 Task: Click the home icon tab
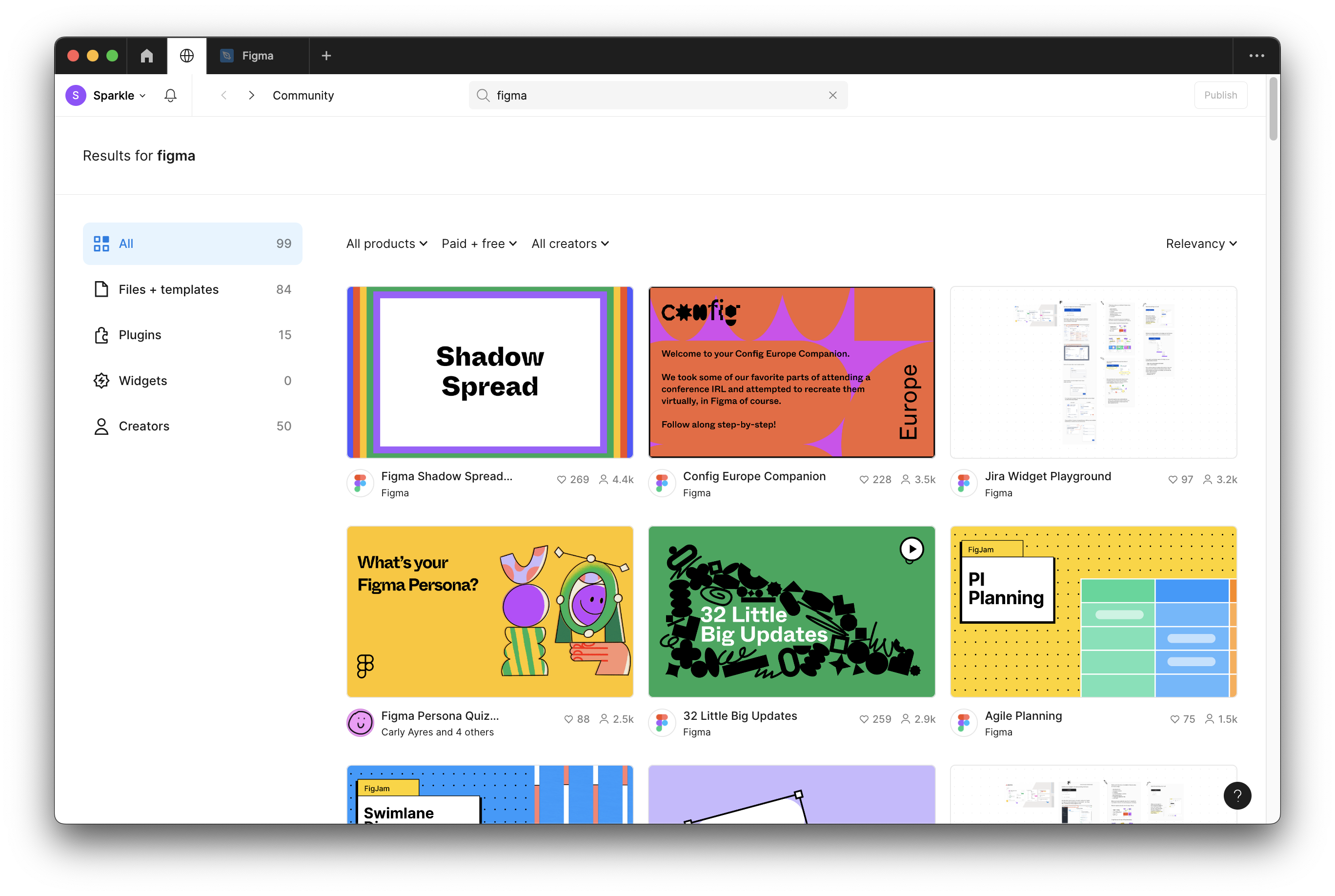point(147,56)
